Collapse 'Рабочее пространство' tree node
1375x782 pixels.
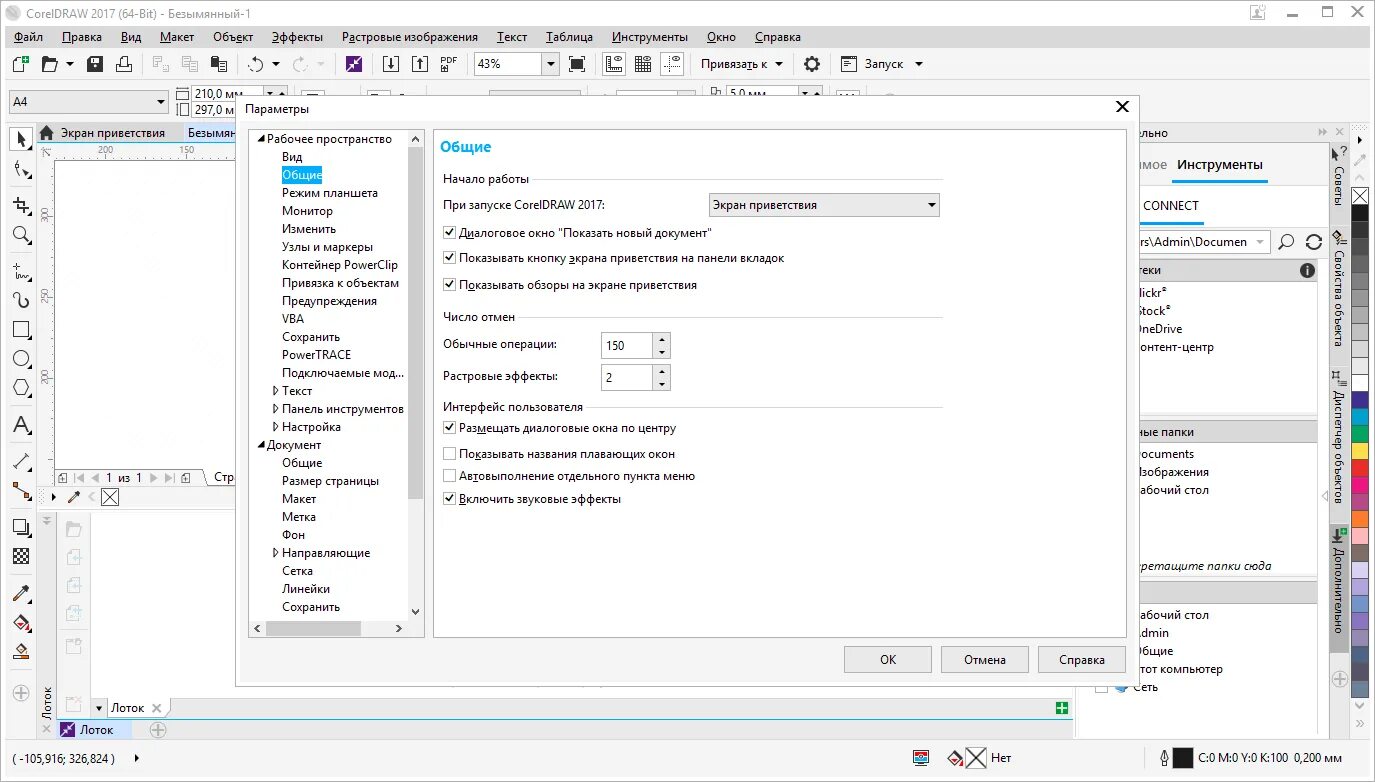(x=261, y=139)
